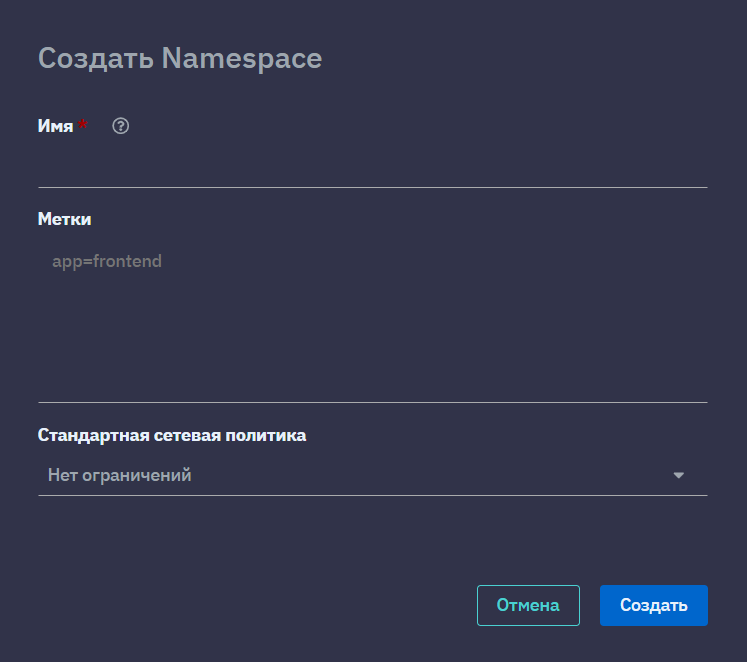This screenshot has width=747, height=662.
Task: Click the help icon next to Имя
Action: (x=121, y=126)
